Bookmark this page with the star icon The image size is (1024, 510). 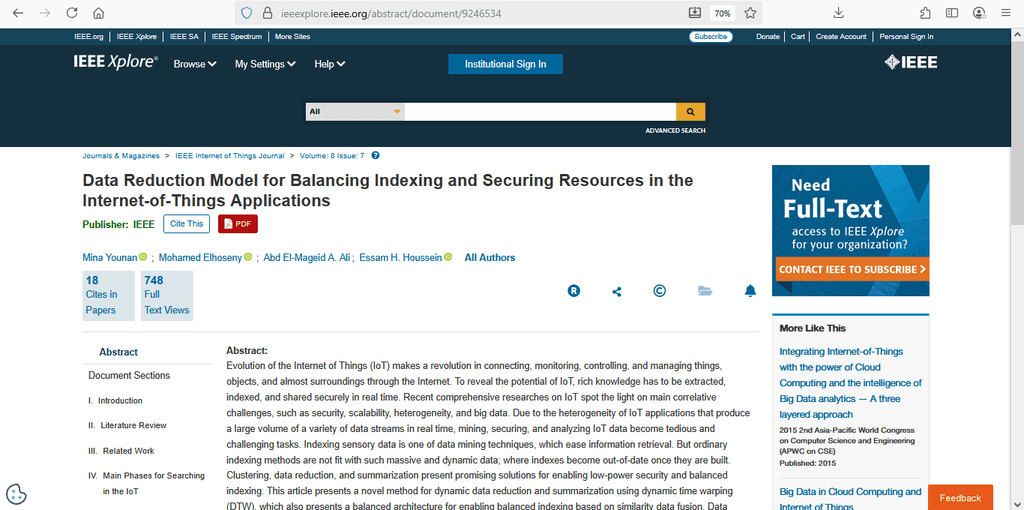click(x=750, y=13)
